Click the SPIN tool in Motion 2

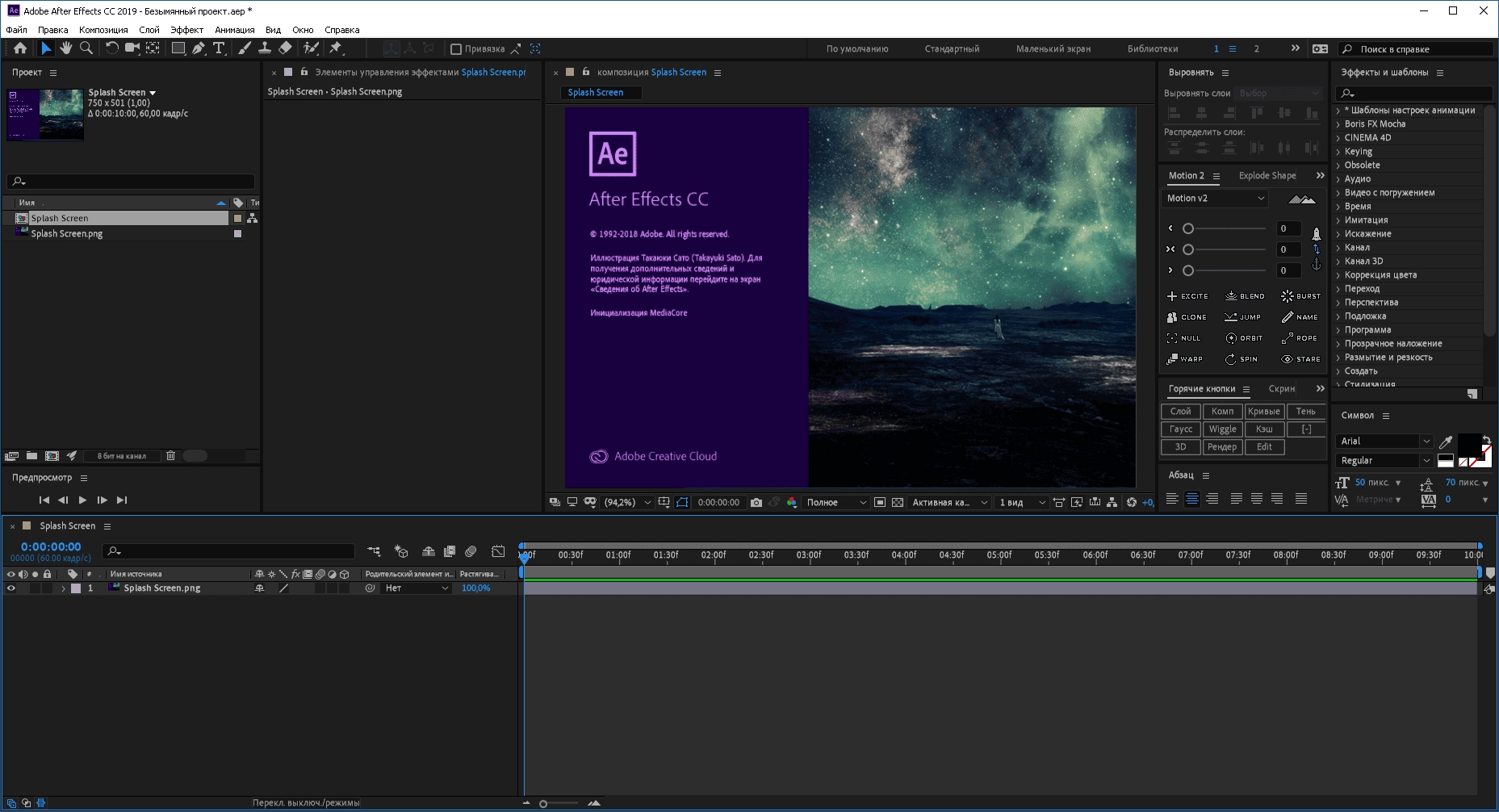[x=1241, y=359]
